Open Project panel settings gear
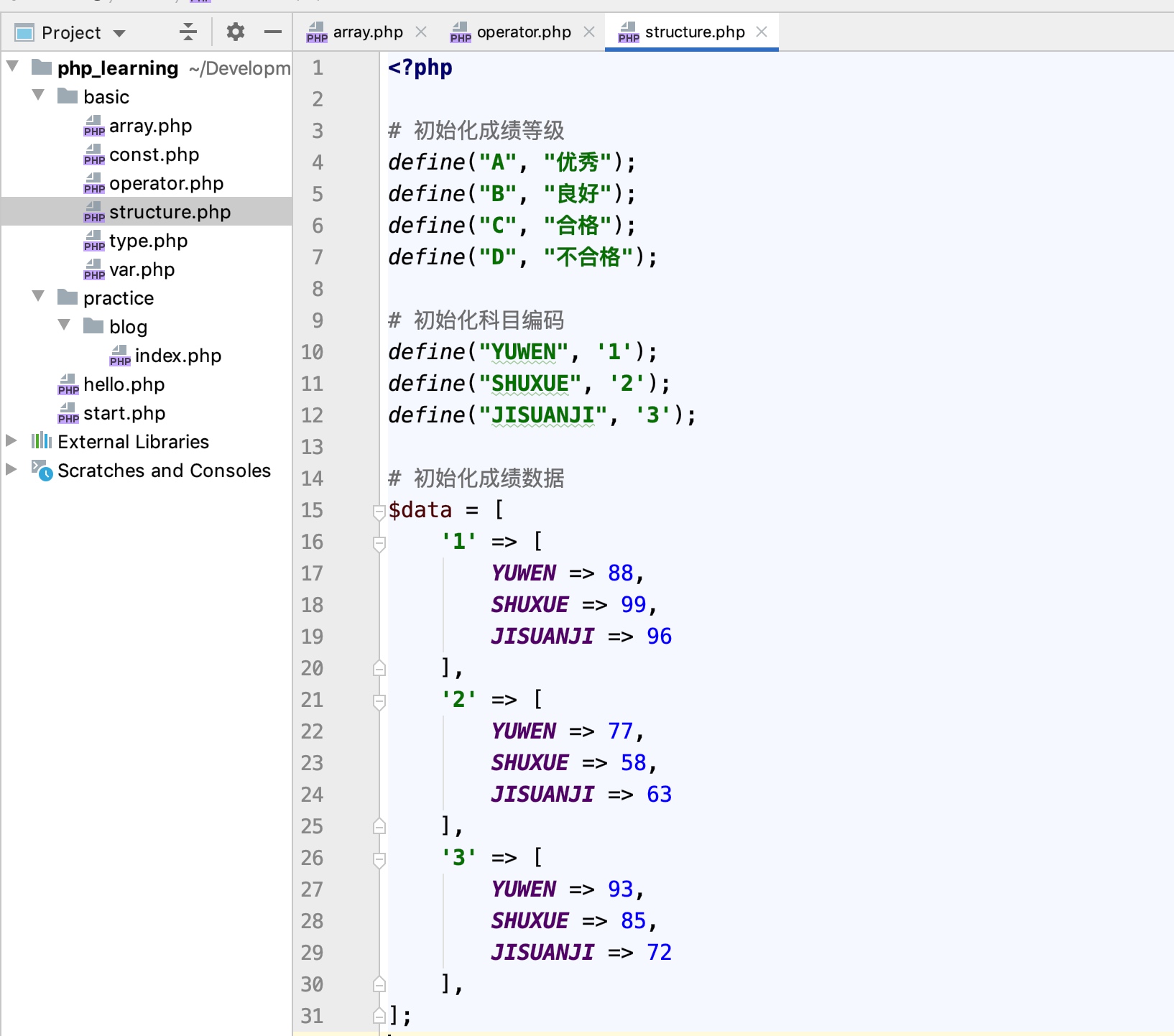This screenshot has height=1036, width=1174. click(236, 32)
